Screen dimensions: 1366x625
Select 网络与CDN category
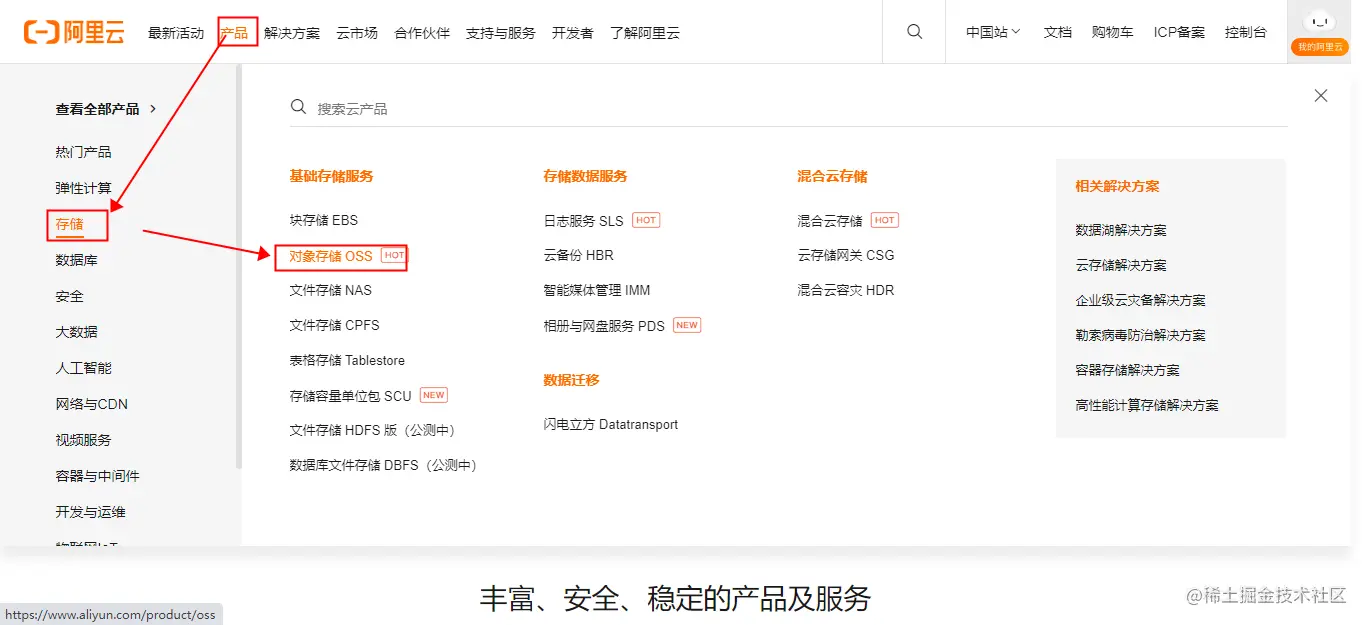[x=92, y=404]
